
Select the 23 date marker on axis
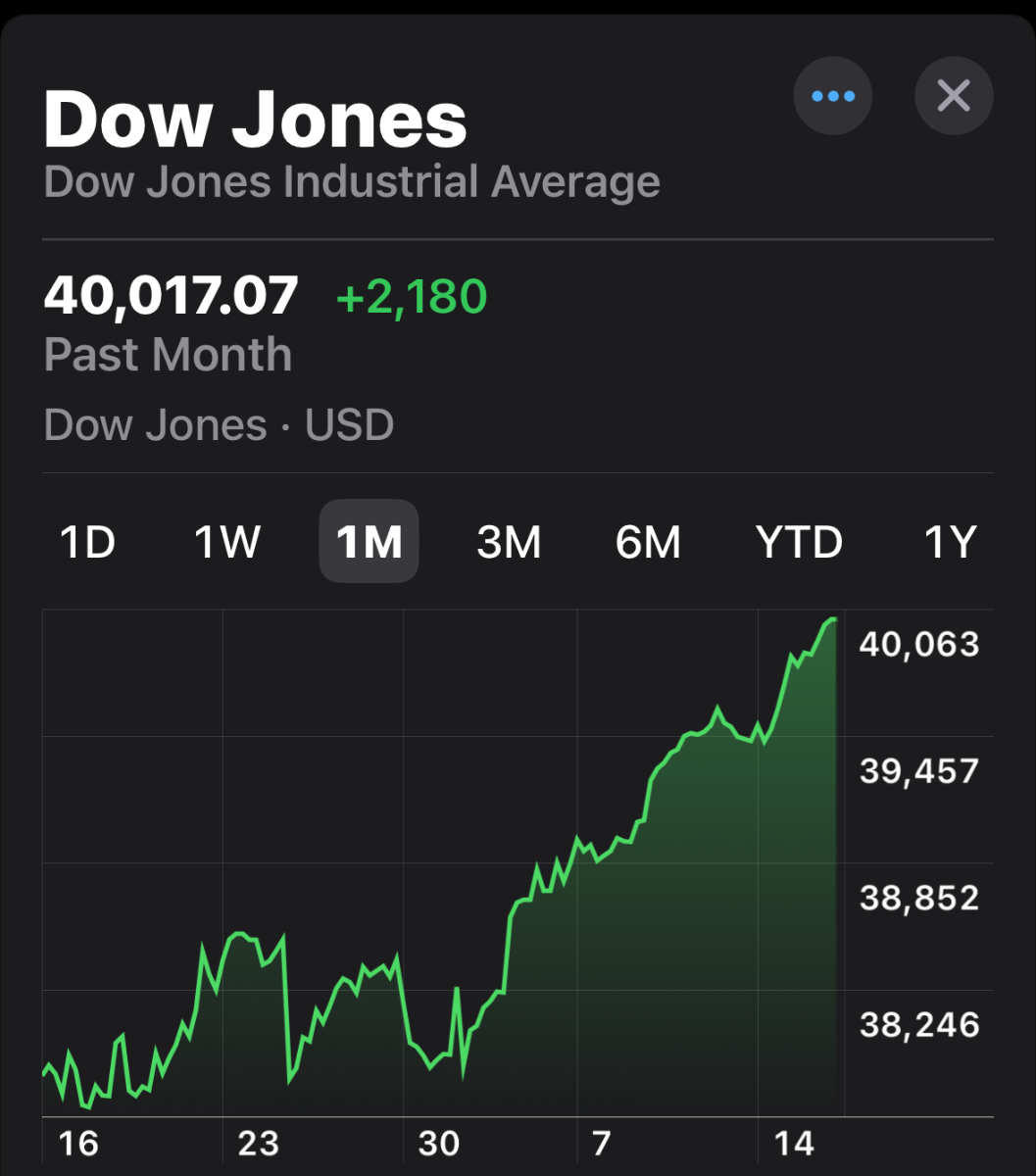(x=259, y=1144)
